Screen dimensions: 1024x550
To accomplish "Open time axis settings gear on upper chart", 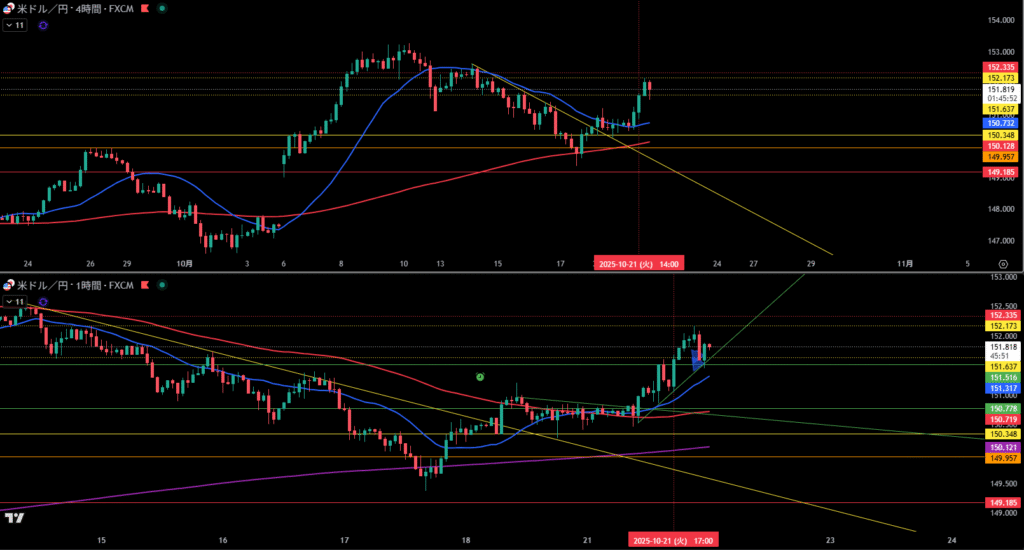I will 1003,264.
